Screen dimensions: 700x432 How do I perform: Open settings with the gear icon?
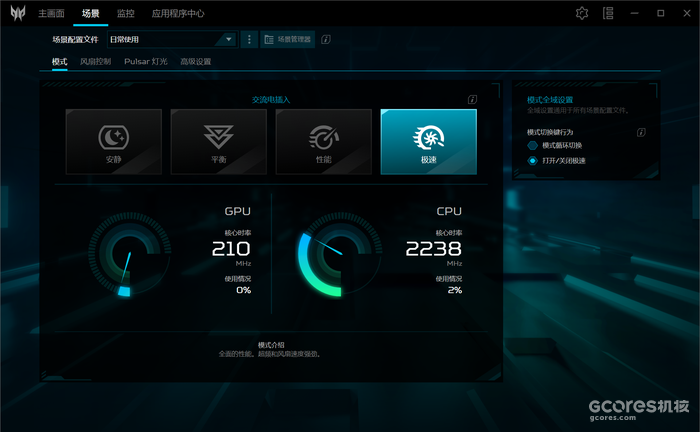pos(583,13)
